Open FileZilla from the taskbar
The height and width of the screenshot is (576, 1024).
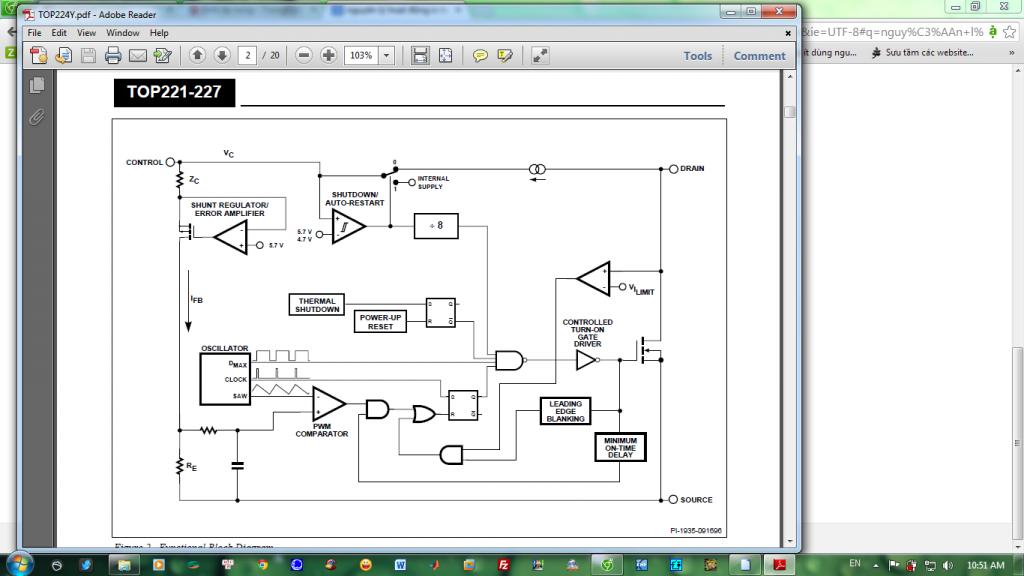pos(504,565)
